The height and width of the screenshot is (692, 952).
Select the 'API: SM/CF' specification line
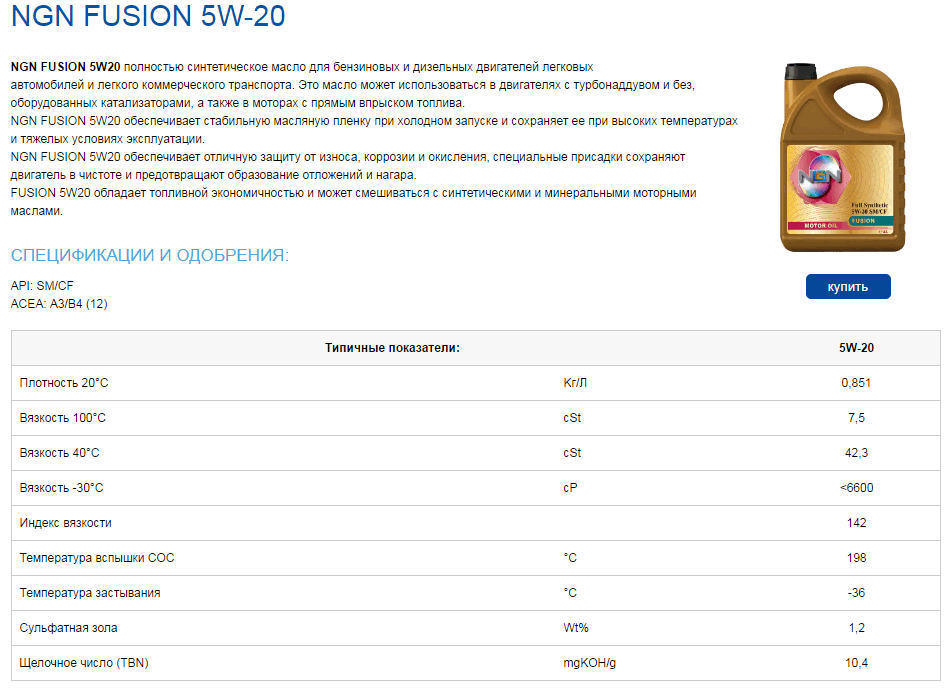42,285
